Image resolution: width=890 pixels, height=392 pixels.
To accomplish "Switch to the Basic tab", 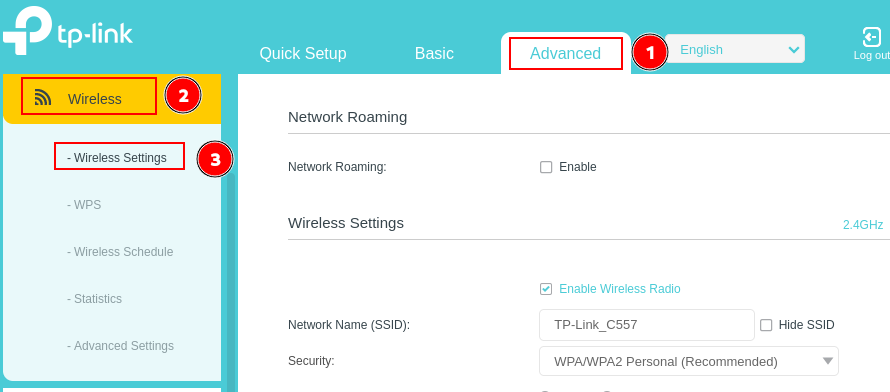I will (434, 53).
